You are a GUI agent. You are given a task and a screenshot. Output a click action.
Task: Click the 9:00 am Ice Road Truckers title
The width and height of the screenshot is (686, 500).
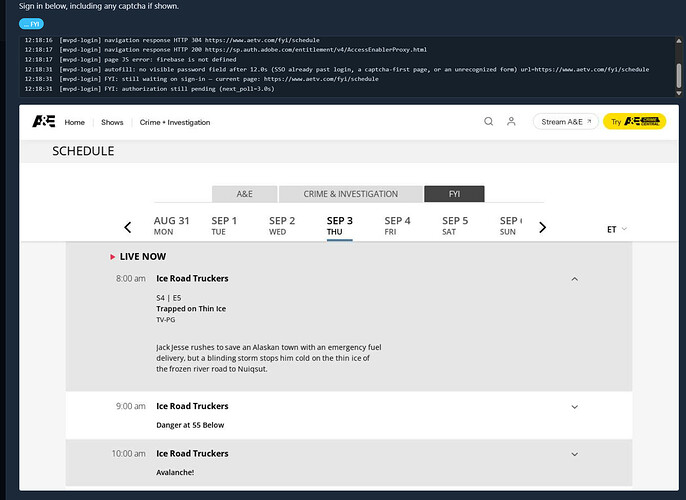tap(192, 406)
